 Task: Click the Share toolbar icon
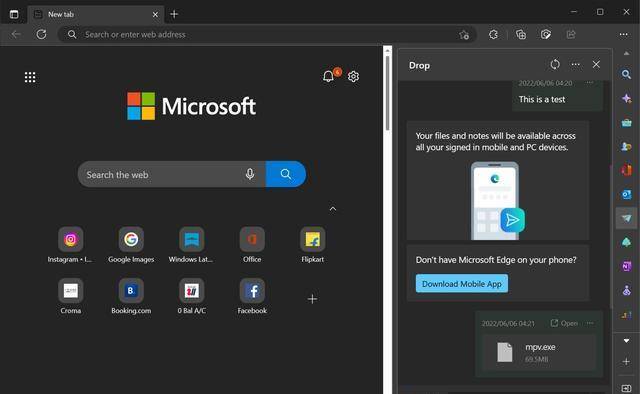click(571, 35)
